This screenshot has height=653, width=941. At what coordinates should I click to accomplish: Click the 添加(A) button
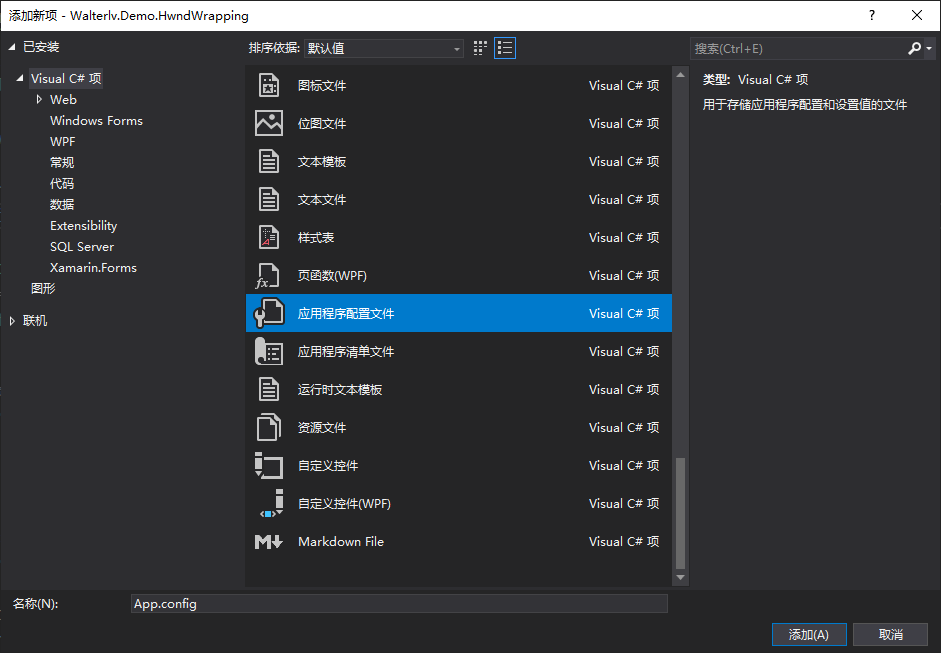[809, 634]
